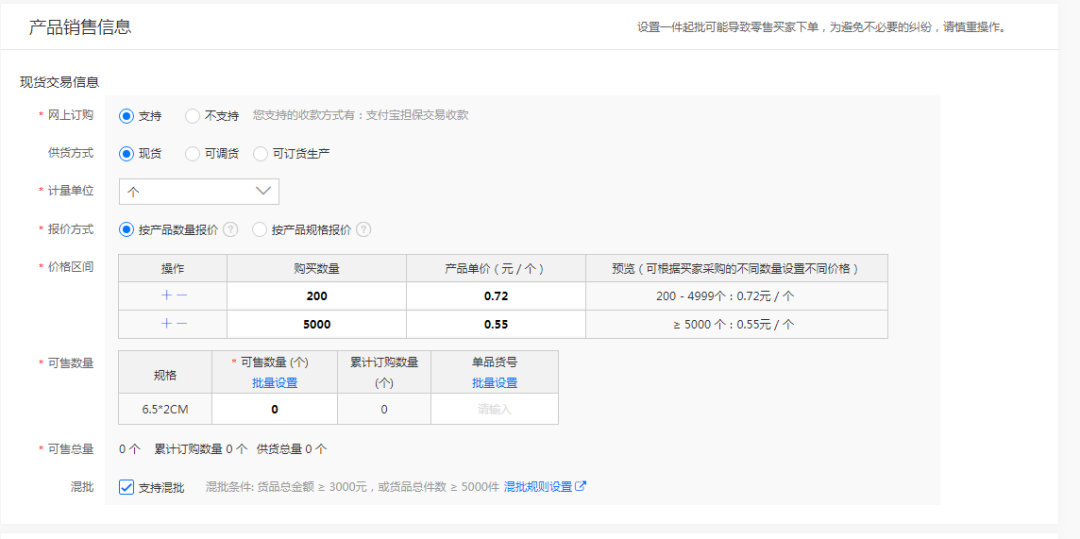Click the 累计订购数量 column header
1080x539 pixels.
(x=384, y=372)
